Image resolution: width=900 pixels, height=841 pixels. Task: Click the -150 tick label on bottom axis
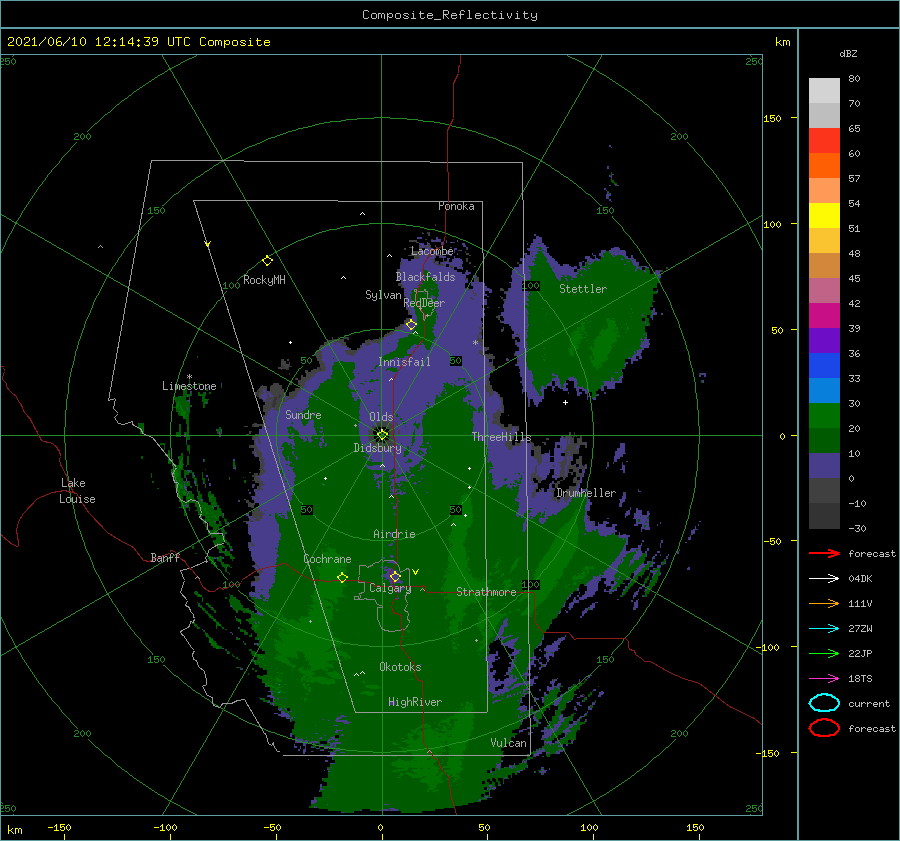click(x=59, y=827)
